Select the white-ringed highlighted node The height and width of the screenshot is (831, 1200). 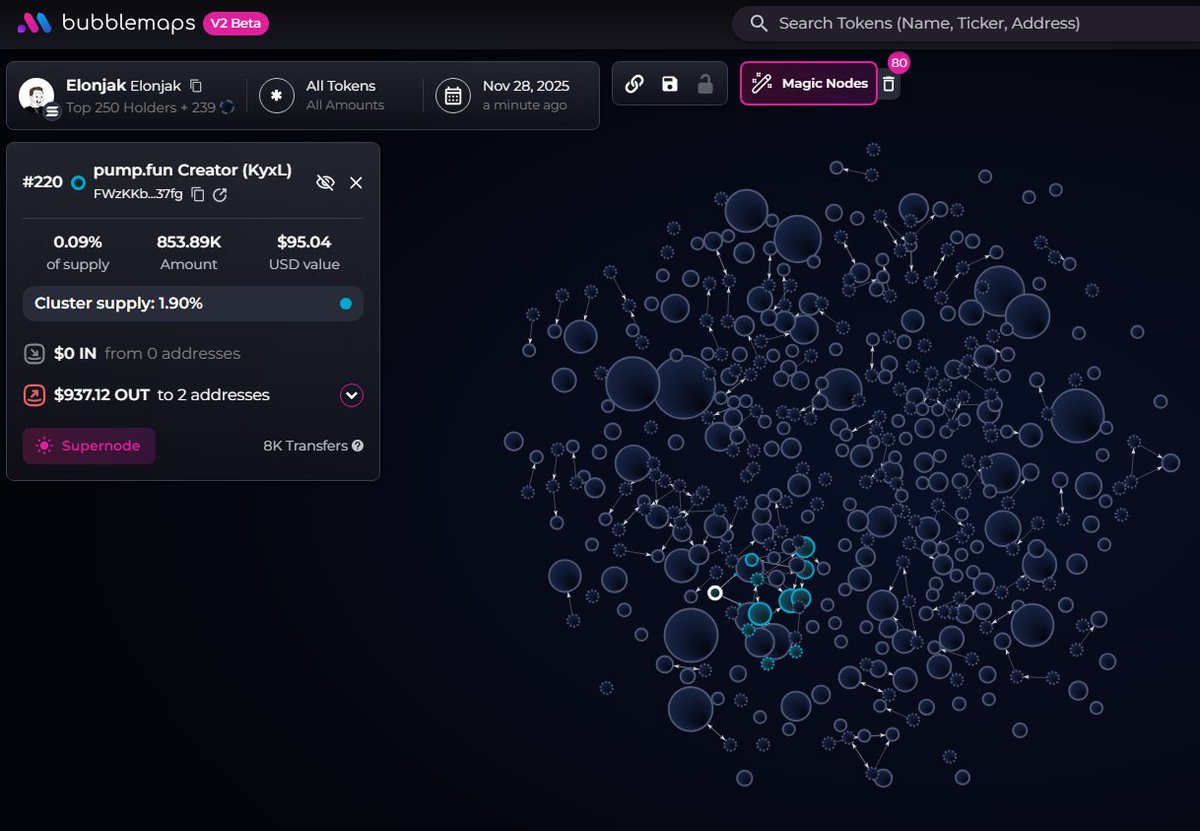coord(715,593)
